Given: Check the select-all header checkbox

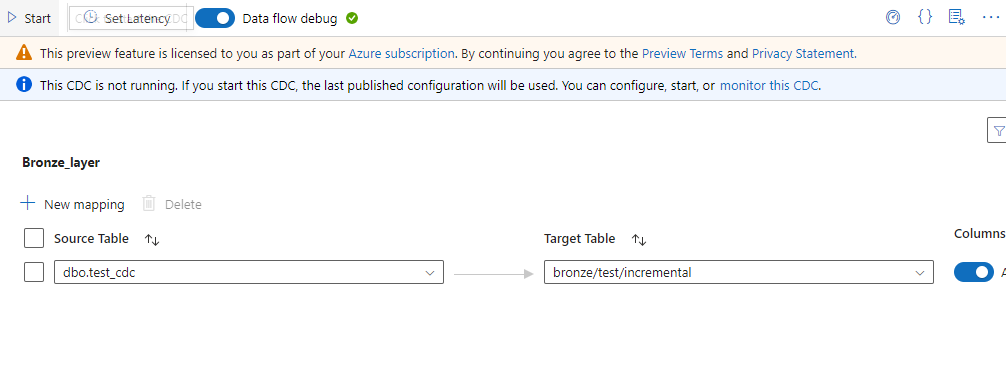Looking at the screenshot, I should click(x=34, y=238).
